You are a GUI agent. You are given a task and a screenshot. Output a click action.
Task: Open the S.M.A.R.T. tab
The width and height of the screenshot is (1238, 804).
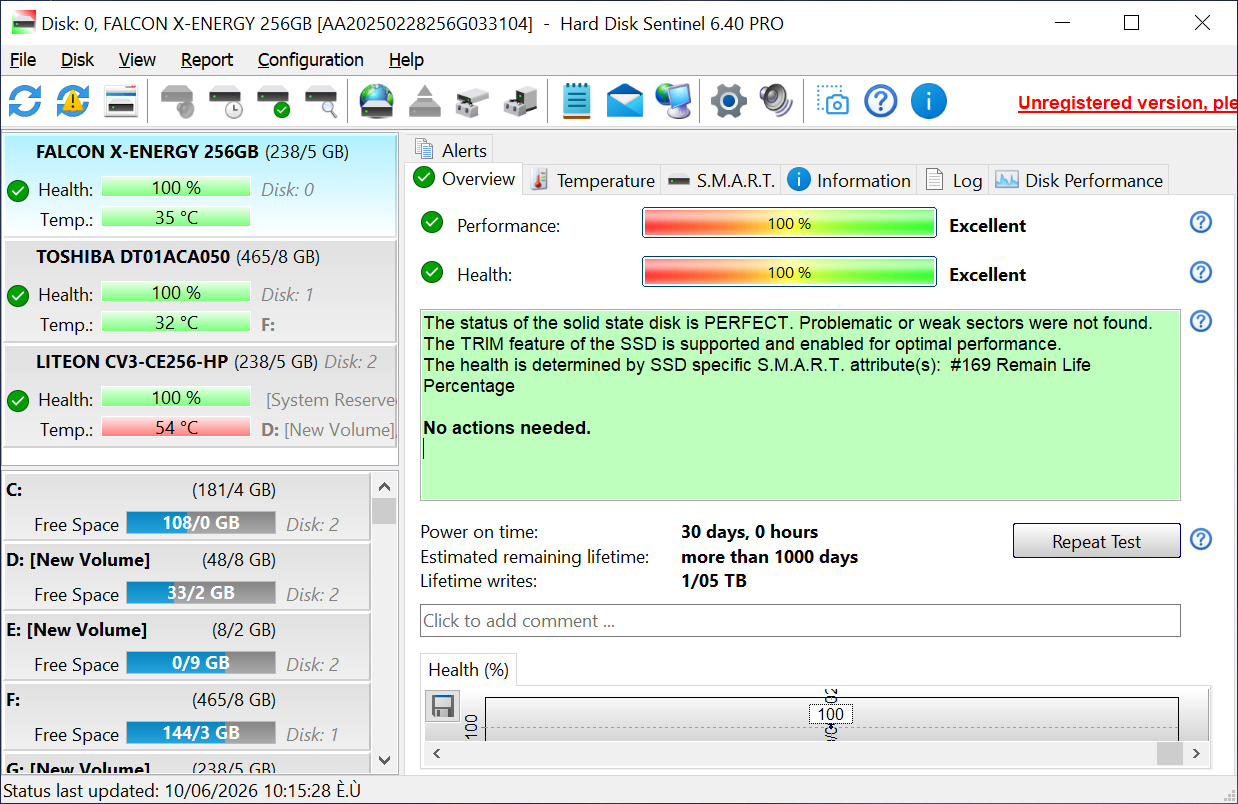(721, 180)
